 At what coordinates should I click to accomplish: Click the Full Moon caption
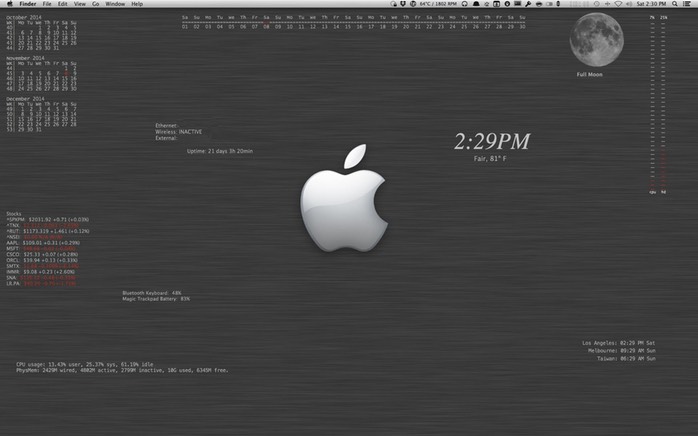pyautogui.click(x=589, y=74)
